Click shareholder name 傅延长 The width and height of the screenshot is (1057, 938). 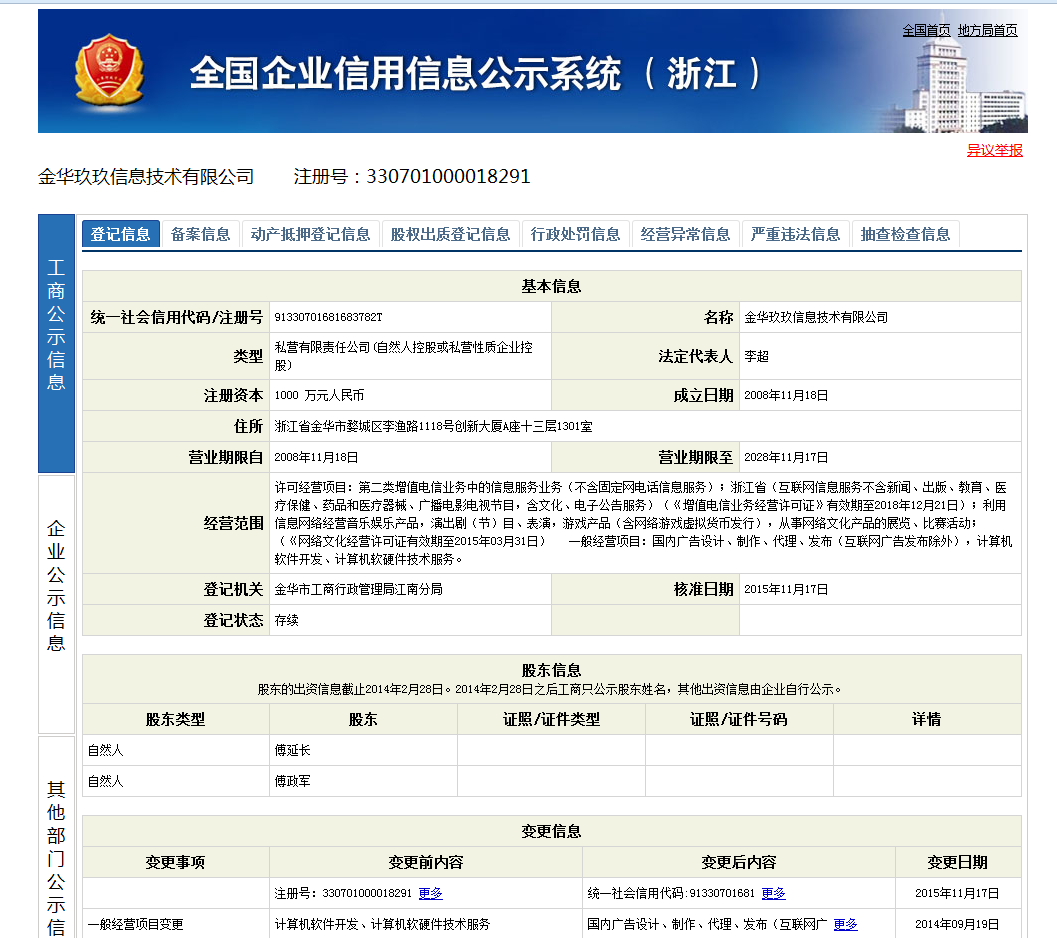293,751
